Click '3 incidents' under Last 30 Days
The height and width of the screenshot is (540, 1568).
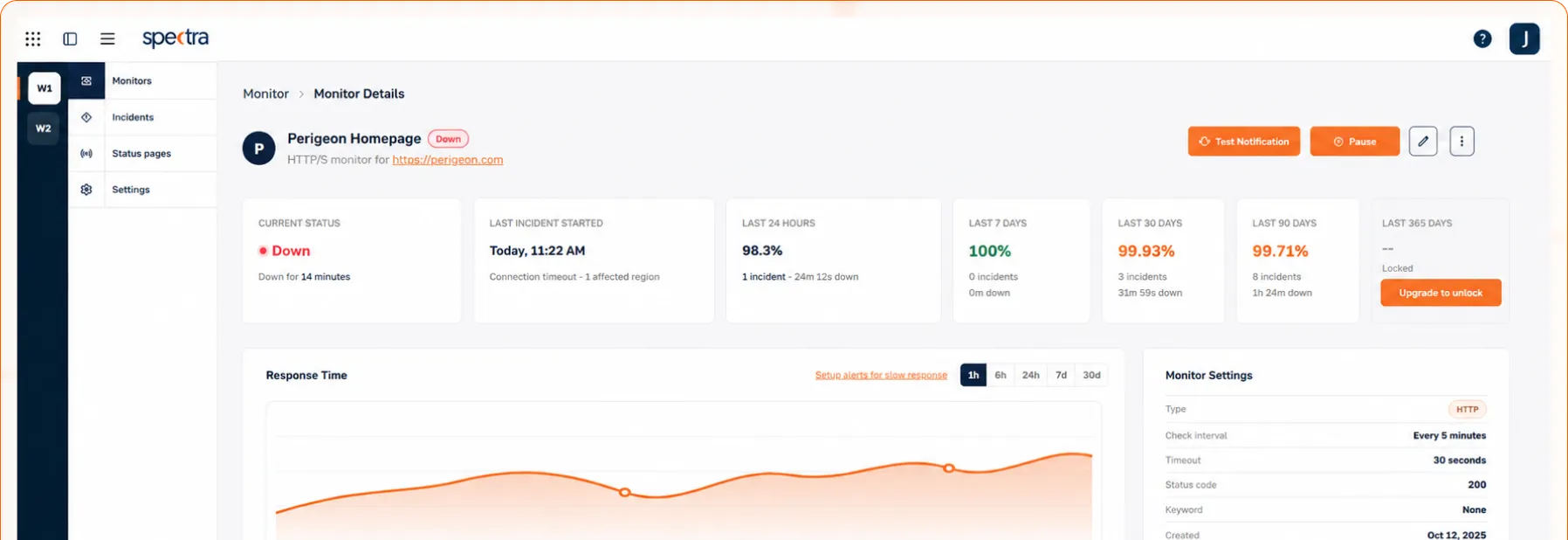1142,277
